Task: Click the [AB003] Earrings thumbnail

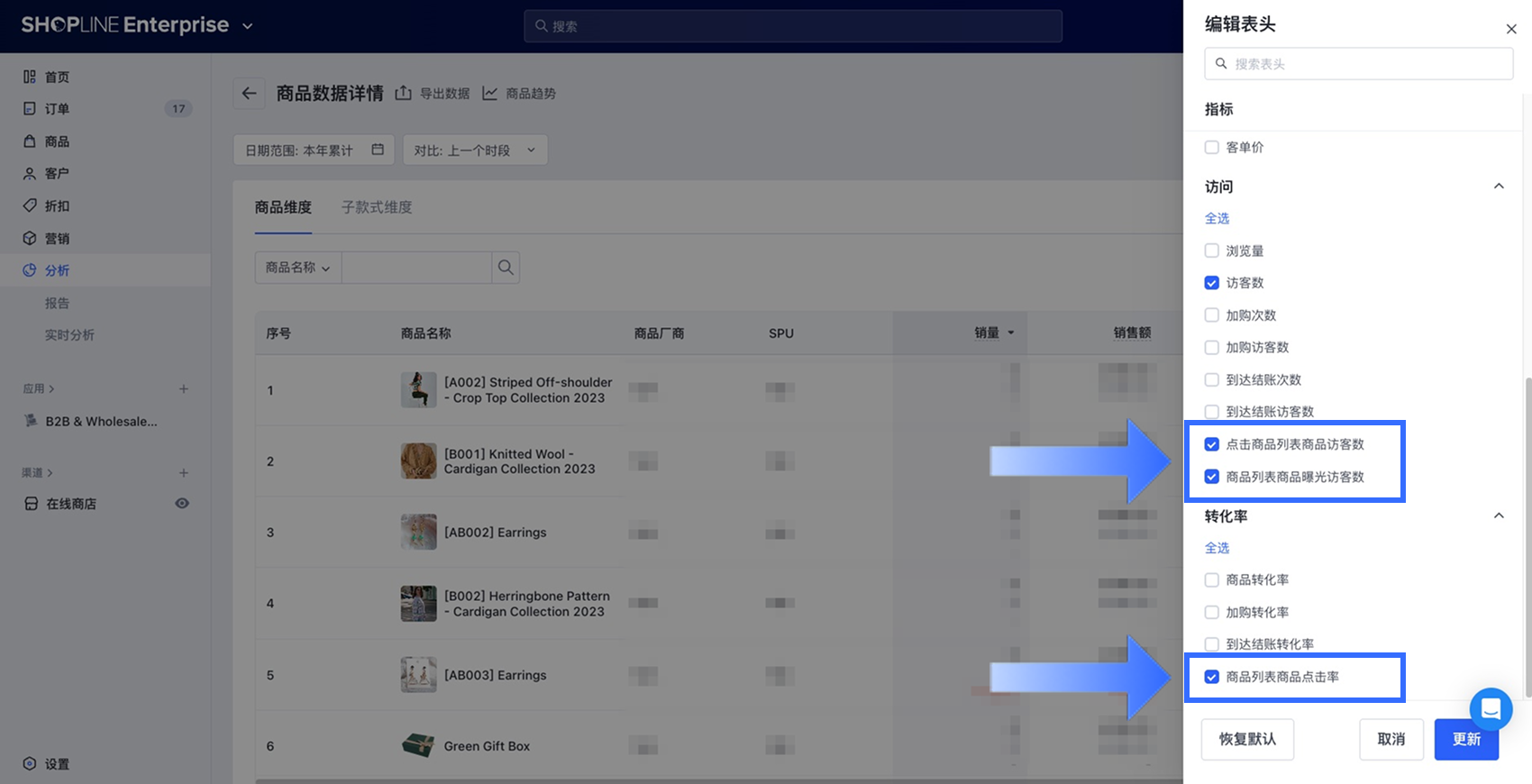Action: point(418,674)
